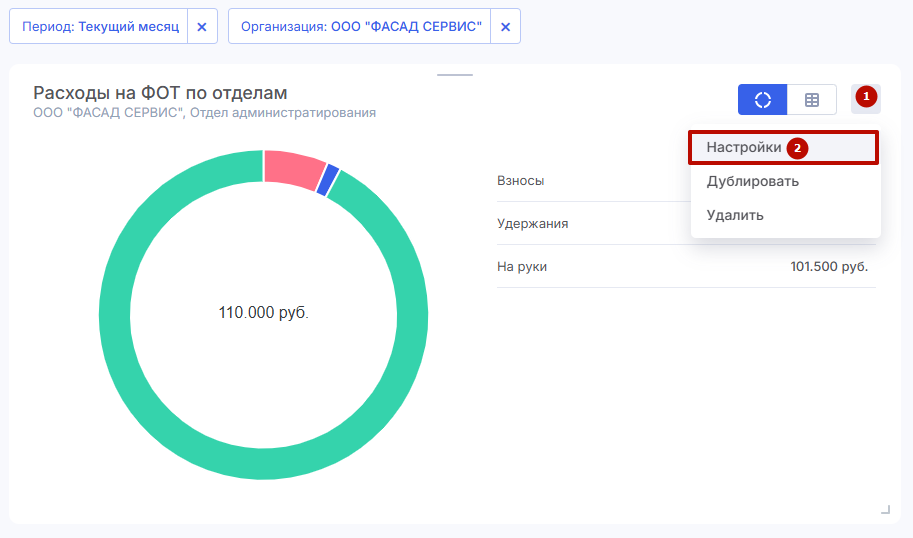Image resolution: width=913 pixels, height=538 pixels.
Task: Click the red badge numbered 2
Action: click(x=797, y=148)
